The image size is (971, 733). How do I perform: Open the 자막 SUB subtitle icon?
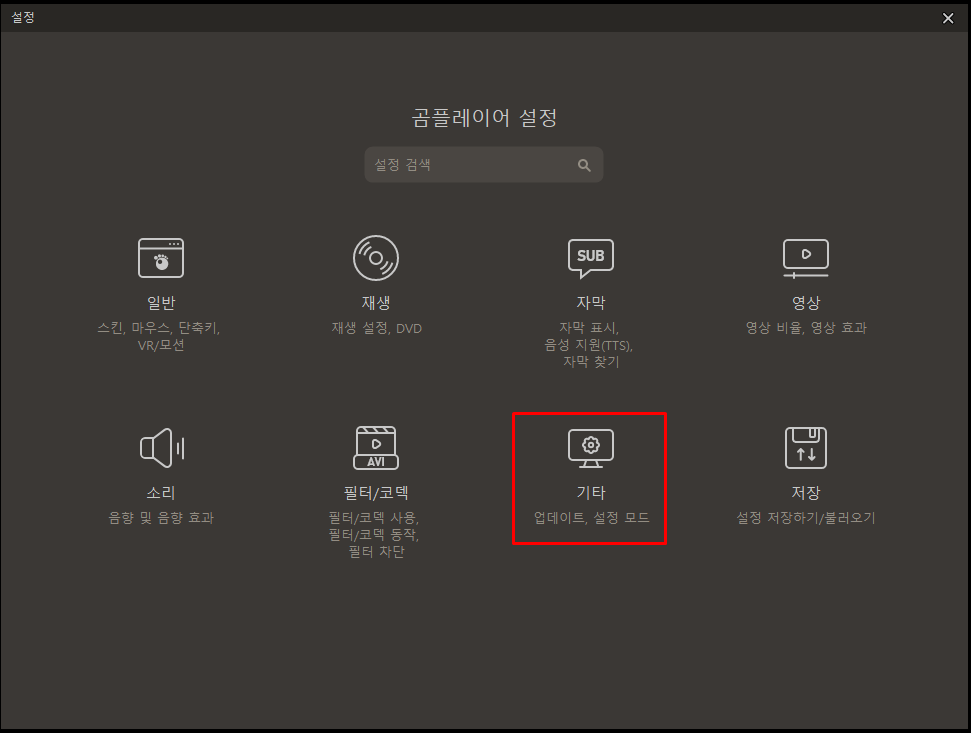[591, 258]
